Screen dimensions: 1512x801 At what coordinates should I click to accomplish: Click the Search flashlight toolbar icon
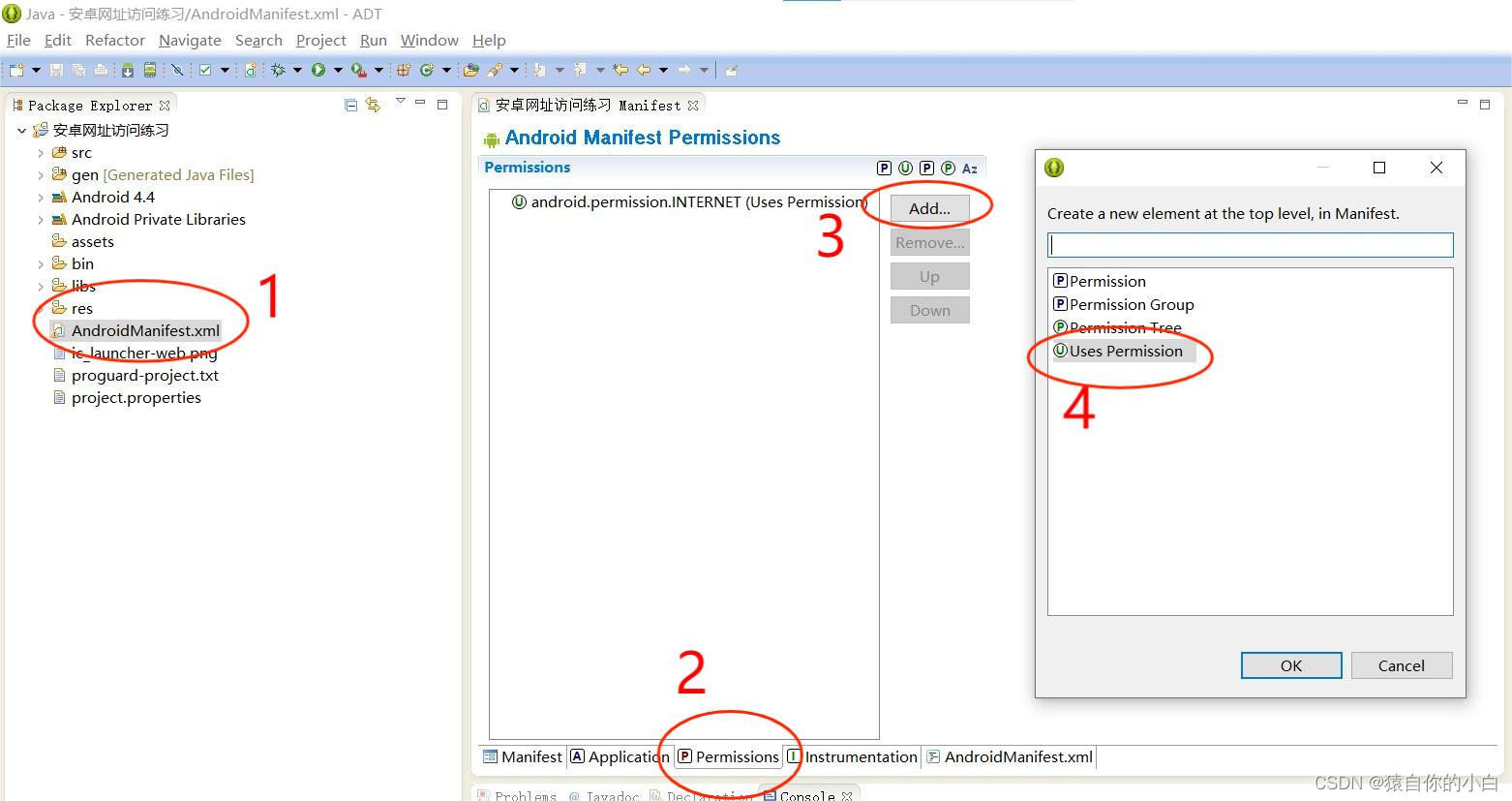[495, 70]
